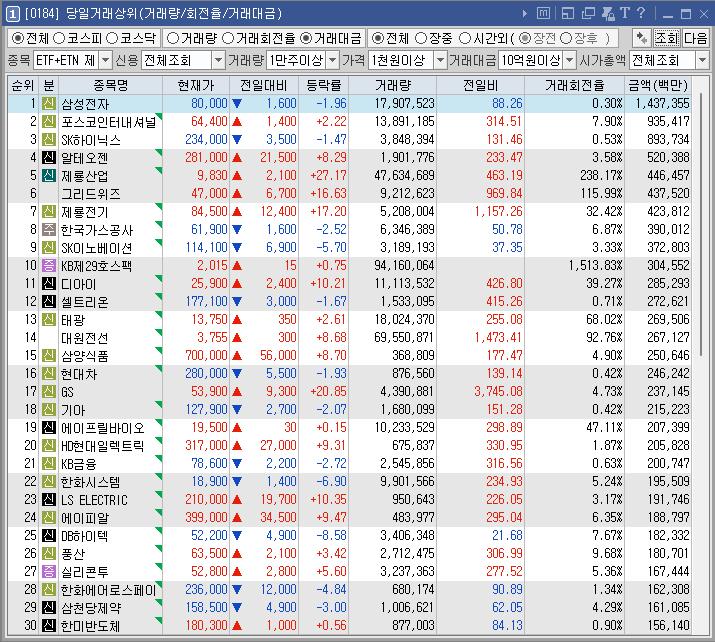Open the 삼성전자 stock name
715x642 pixels.
pyautogui.click(x=85, y=104)
